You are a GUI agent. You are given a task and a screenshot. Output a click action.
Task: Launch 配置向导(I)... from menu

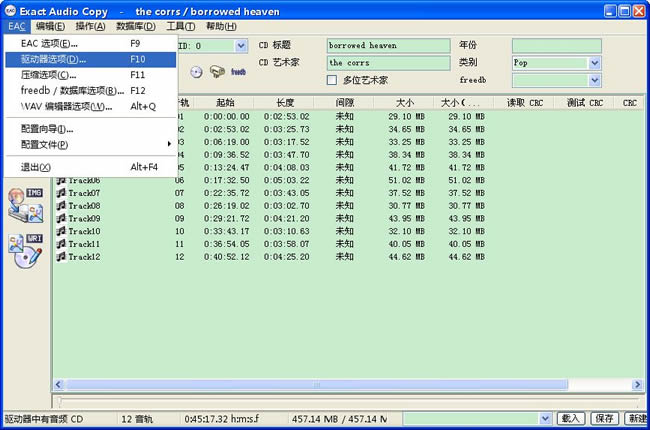point(90,129)
